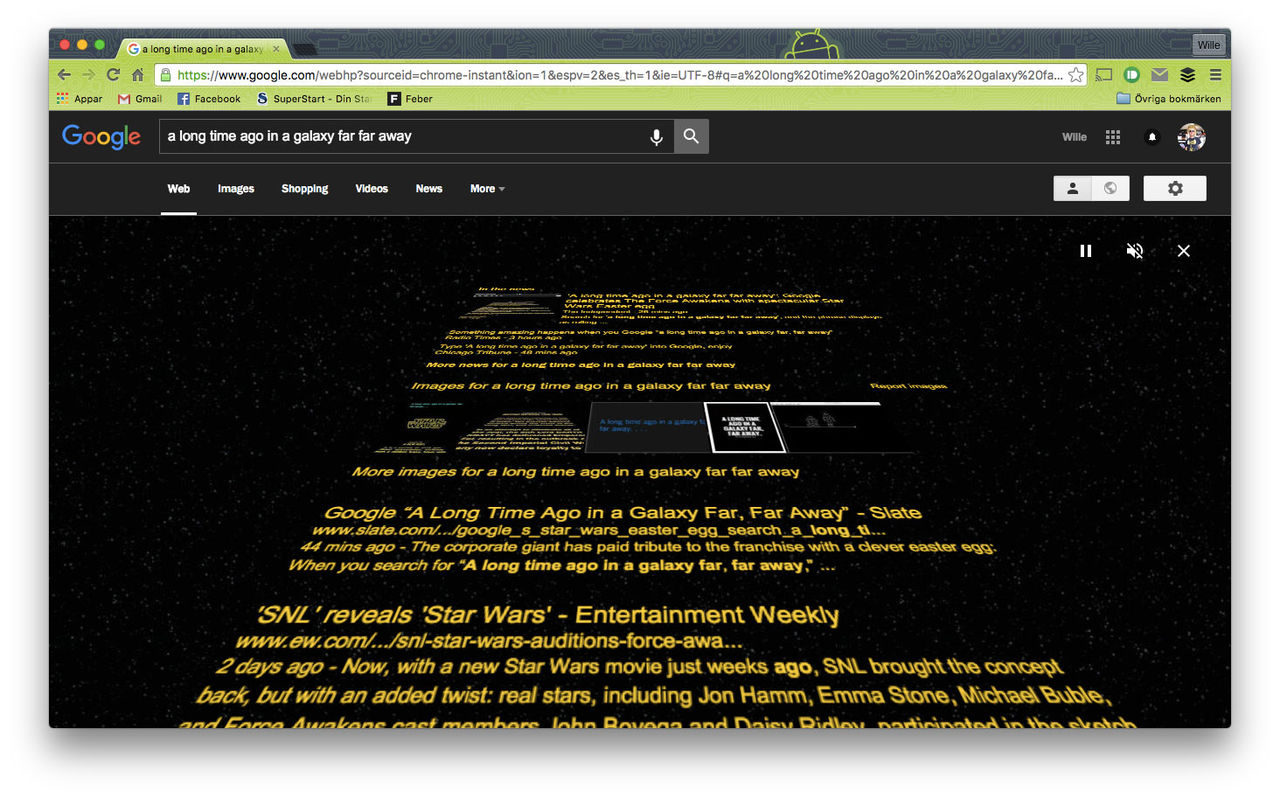Open Google notifications via the bell icon
Image resolution: width=1280 pixels, height=798 pixels.
coord(1152,137)
